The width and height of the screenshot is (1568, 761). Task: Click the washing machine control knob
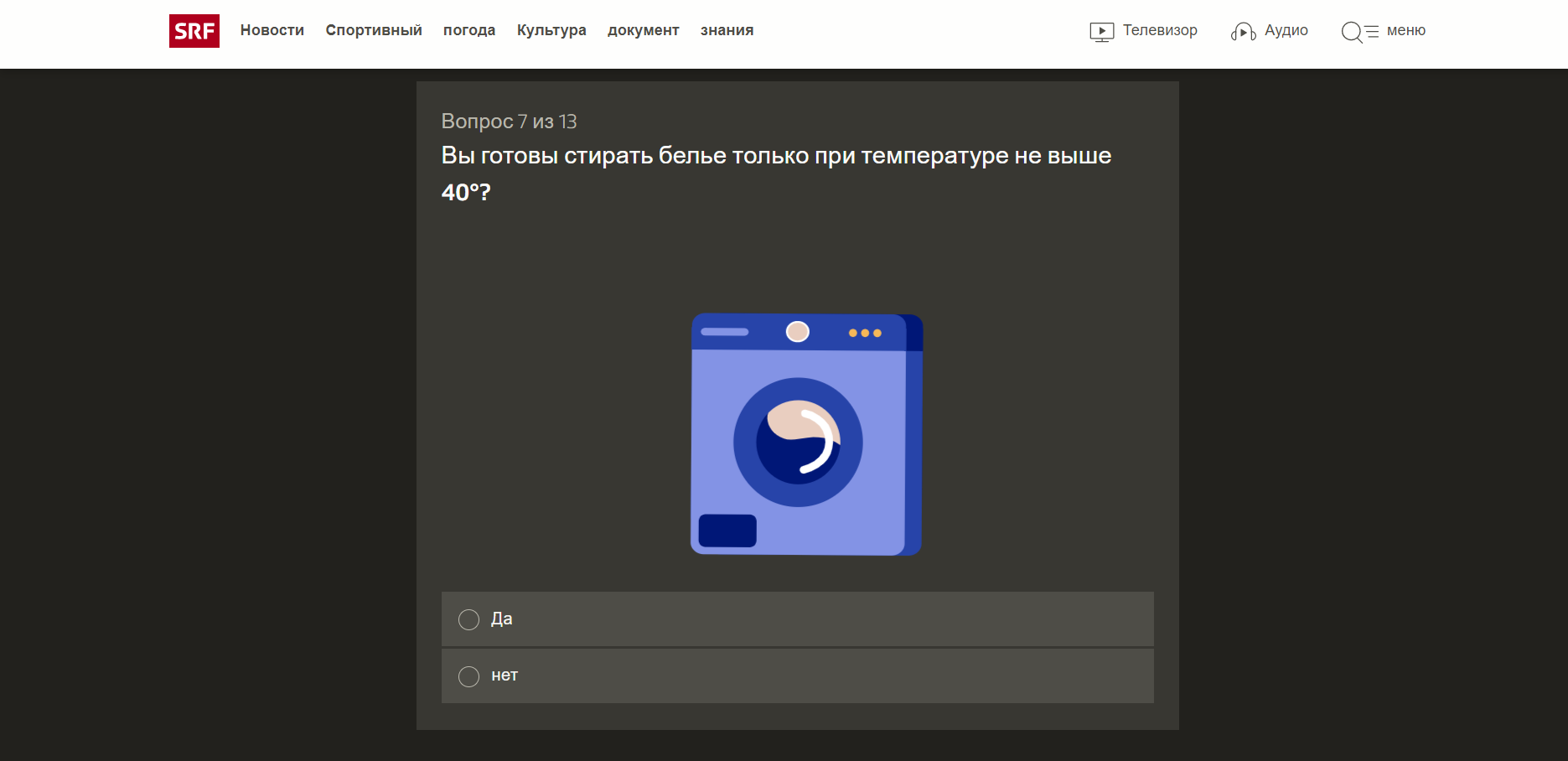pos(797,332)
